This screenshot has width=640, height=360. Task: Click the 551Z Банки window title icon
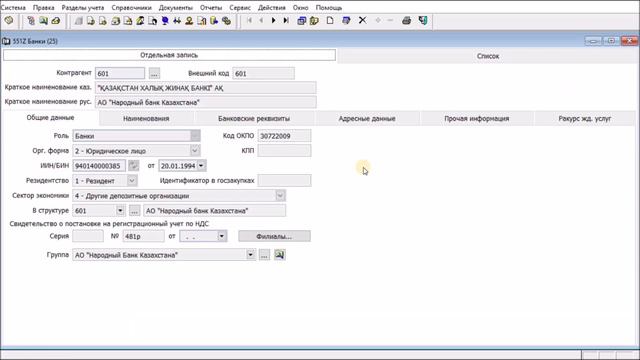[6, 41]
